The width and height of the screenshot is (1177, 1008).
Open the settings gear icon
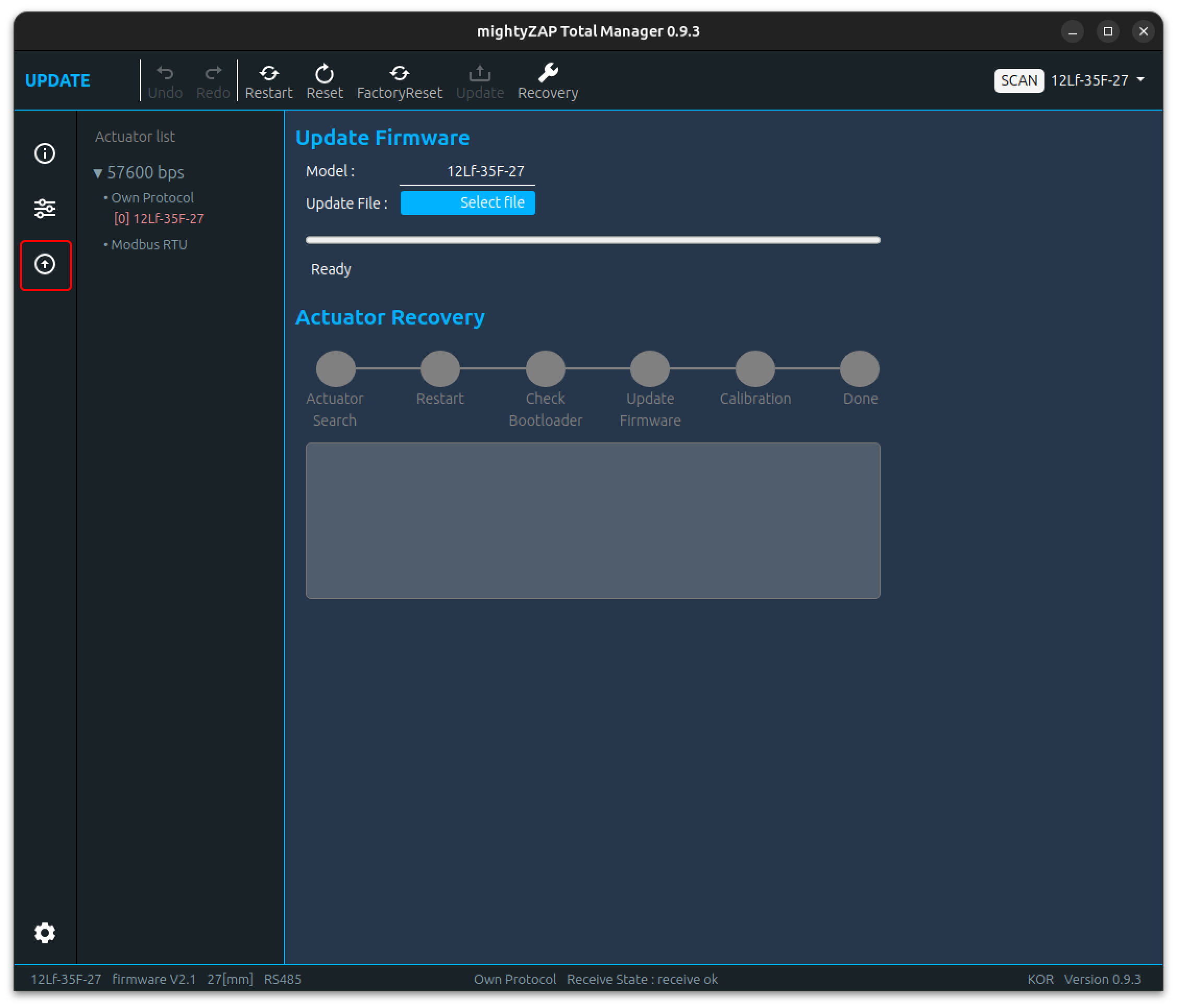[45, 932]
